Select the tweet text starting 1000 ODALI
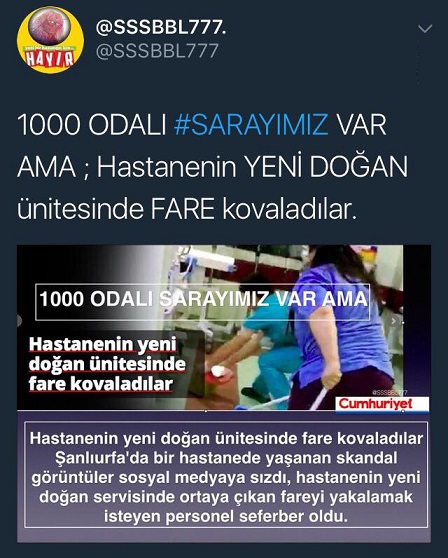448x558 pixels. [212, 167]
